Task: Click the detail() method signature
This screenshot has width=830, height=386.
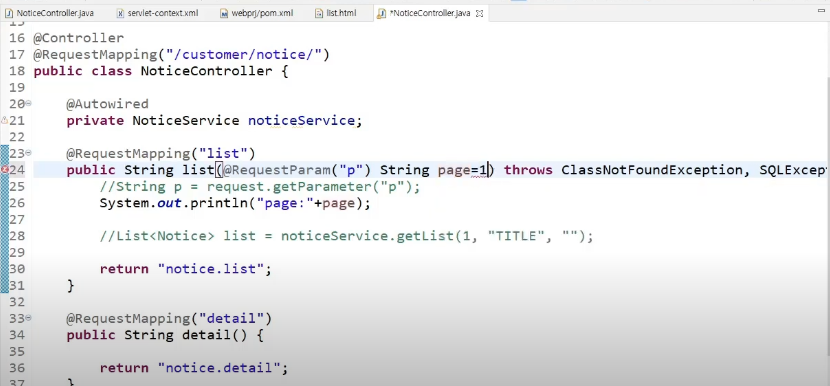Action: point(165,335)
